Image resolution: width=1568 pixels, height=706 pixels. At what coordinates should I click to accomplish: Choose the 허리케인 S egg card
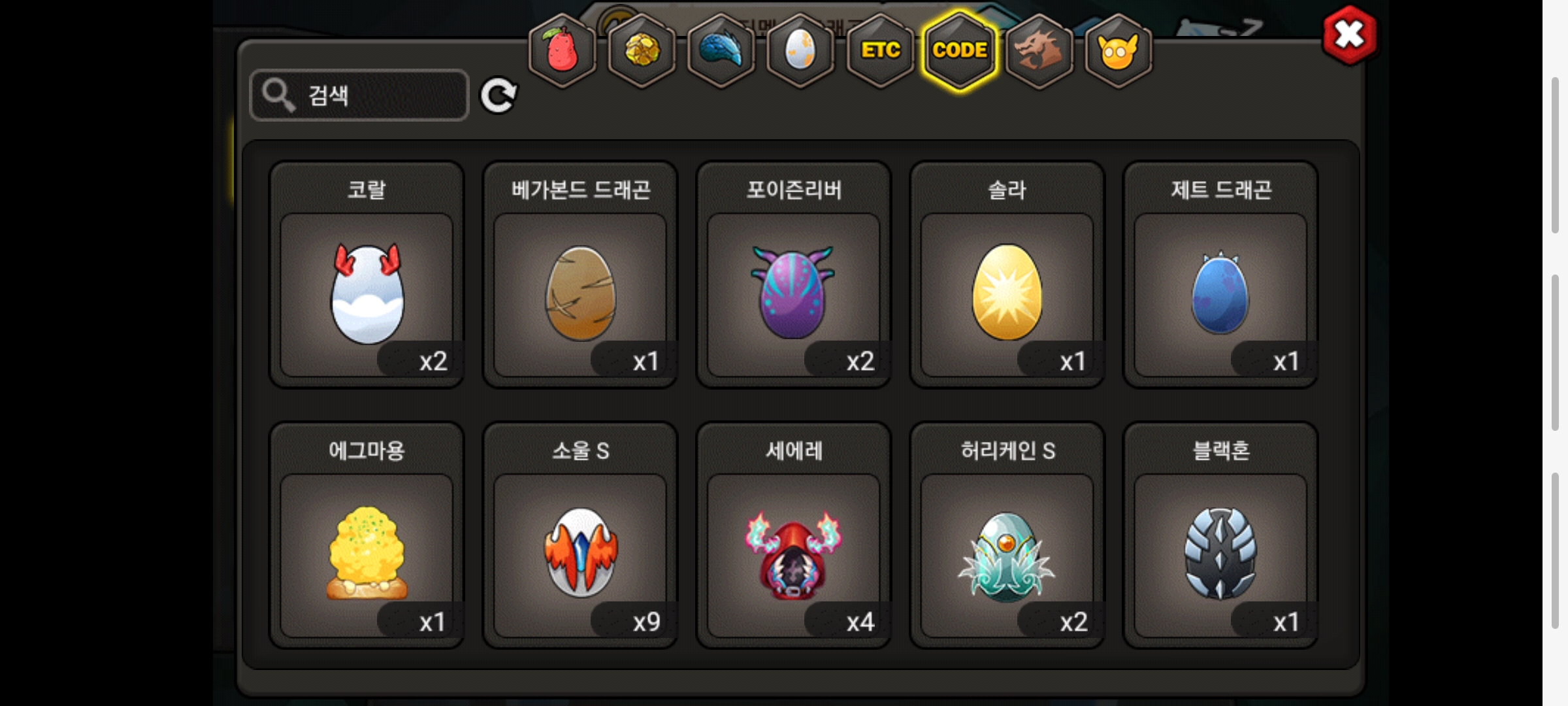(1007, 535)
